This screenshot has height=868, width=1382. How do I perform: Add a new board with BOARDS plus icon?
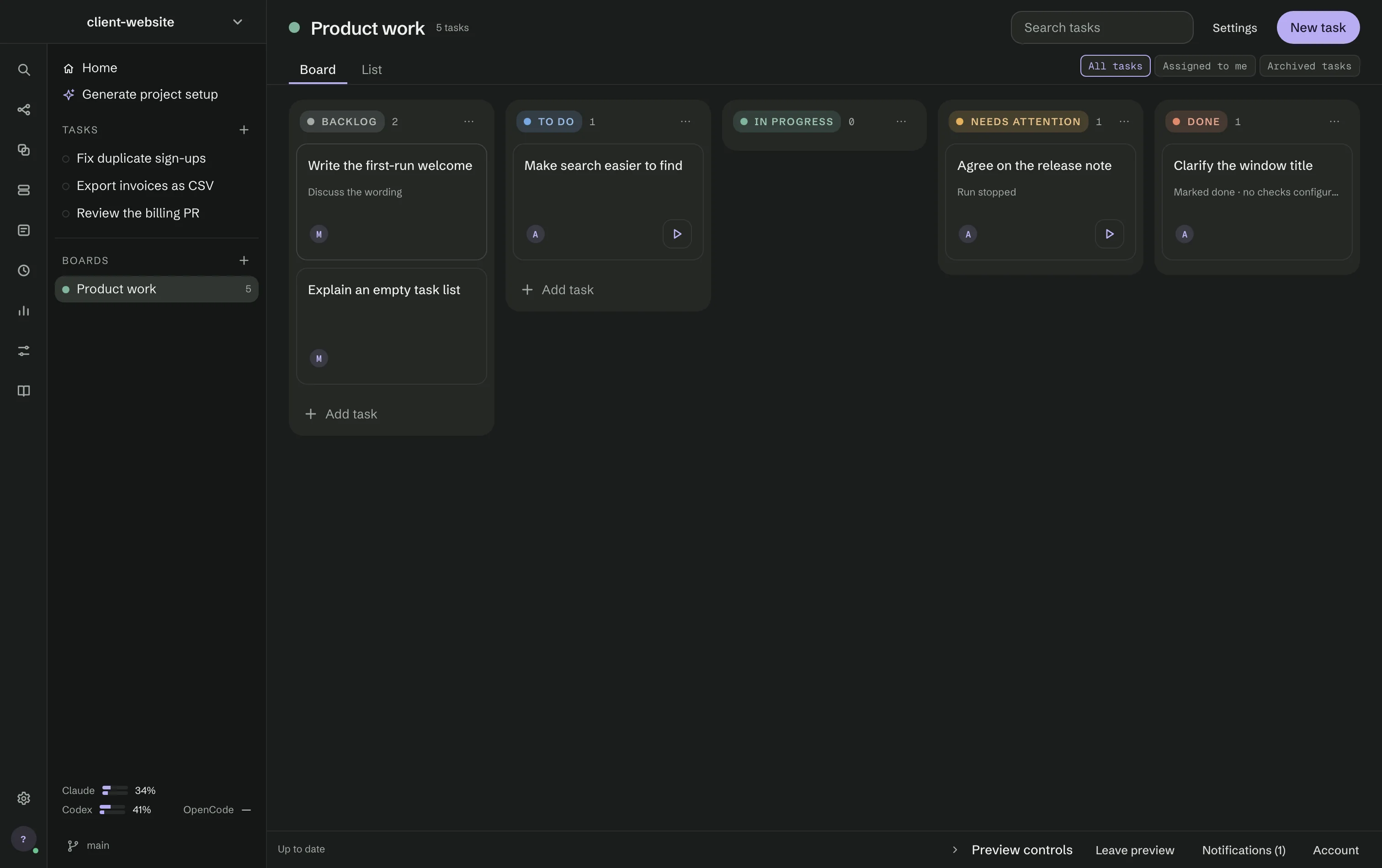click(x=244, y=260)
